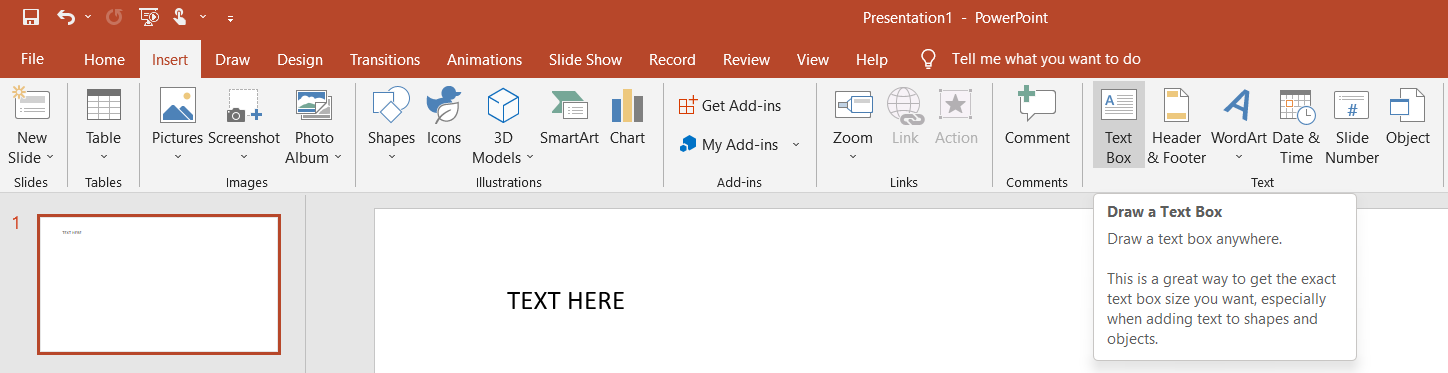Insert a SmartArt graphic
The image size is (1448, 373).
point(569,118)
